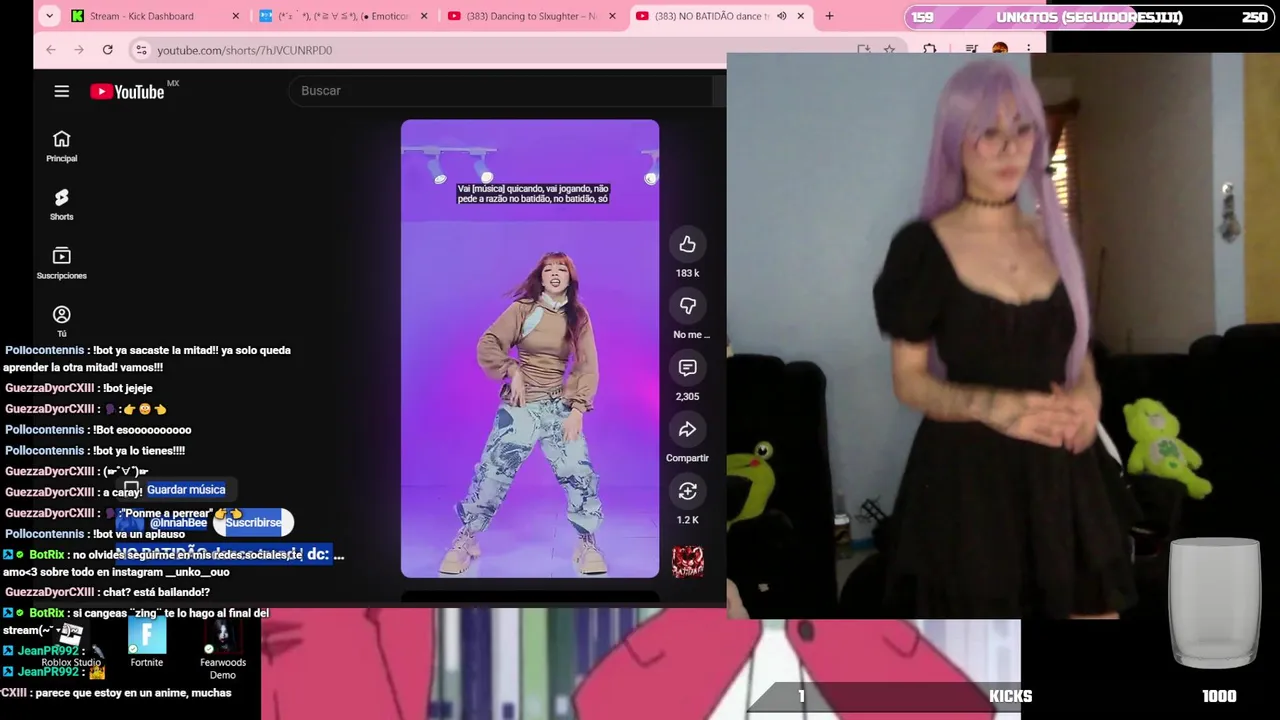Open the install/cast icon in address bar
Image resolution: width=1280 pixels, height=720 pixels.
[x=864, y=49]
